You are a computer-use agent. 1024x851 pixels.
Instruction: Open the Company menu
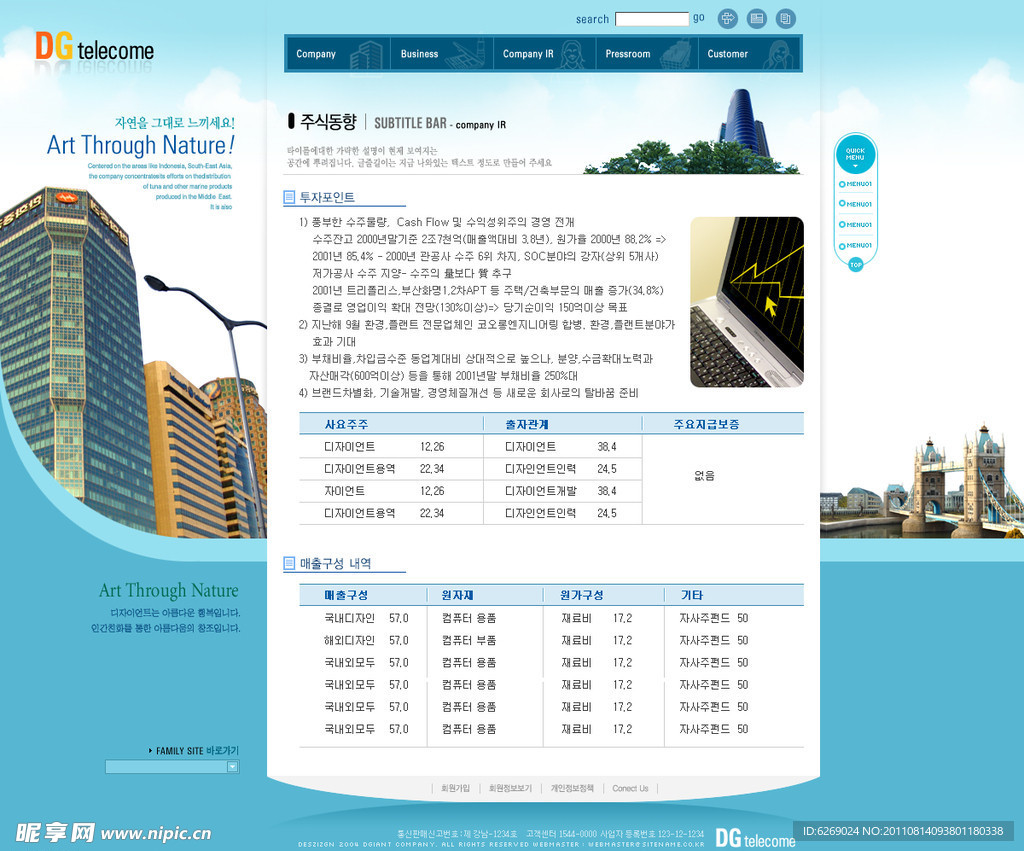316,54
